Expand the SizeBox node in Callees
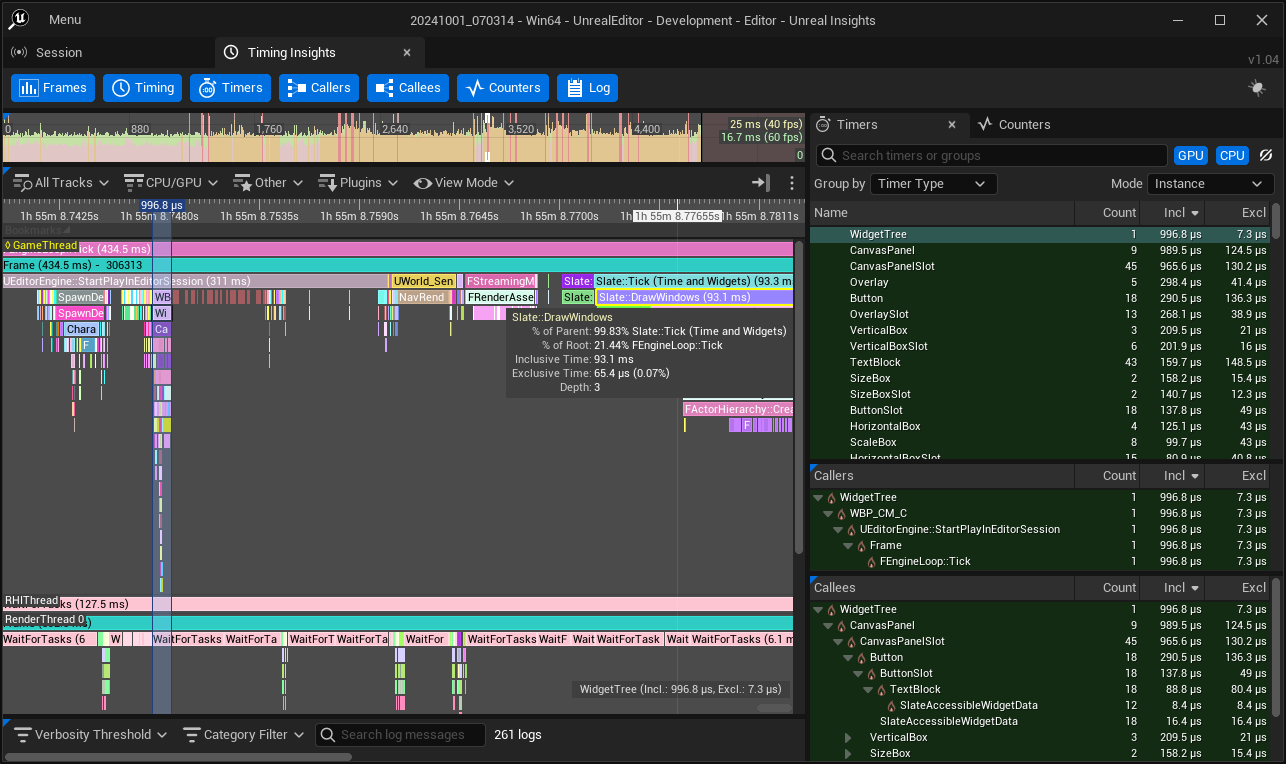This screenshot has height=764, width=1286. [848, 754]
